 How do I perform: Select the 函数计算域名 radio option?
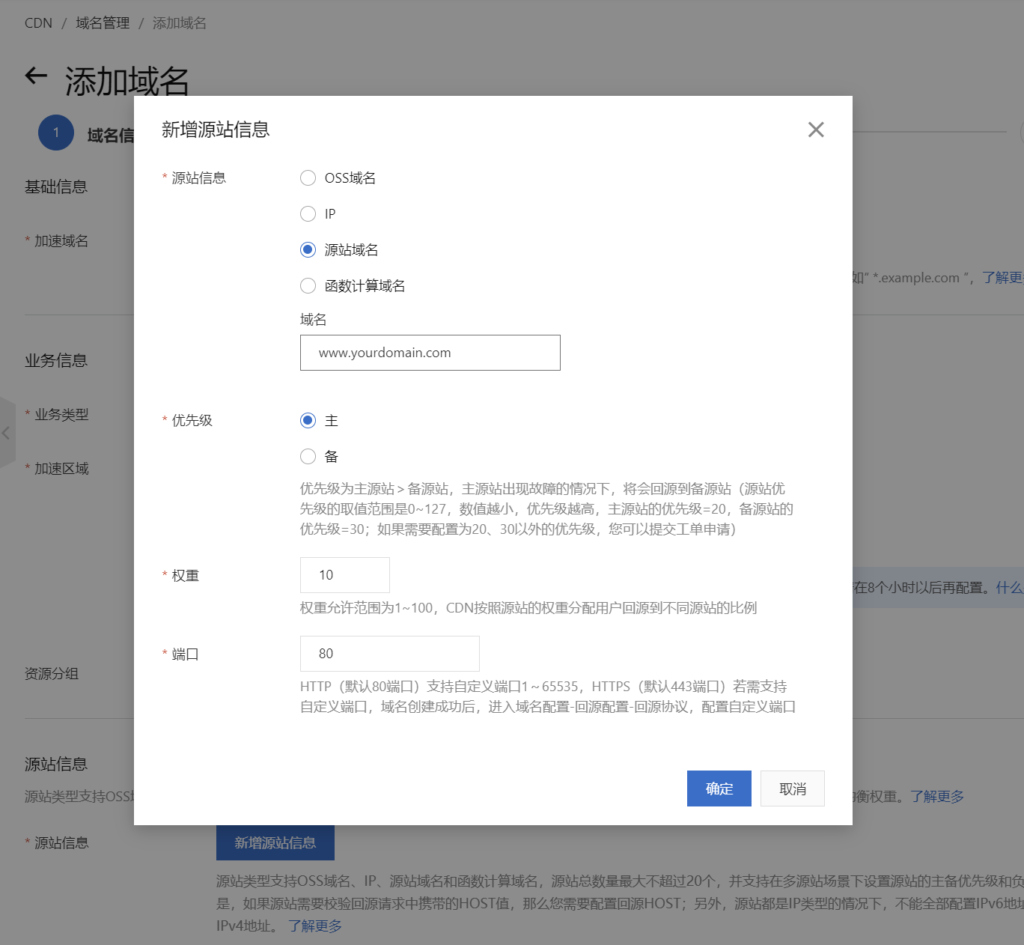308,286
